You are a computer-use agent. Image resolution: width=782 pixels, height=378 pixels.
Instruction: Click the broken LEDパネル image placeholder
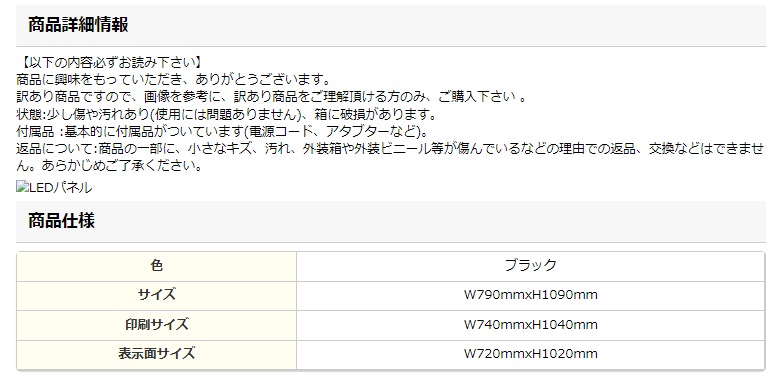coord(54,188)
